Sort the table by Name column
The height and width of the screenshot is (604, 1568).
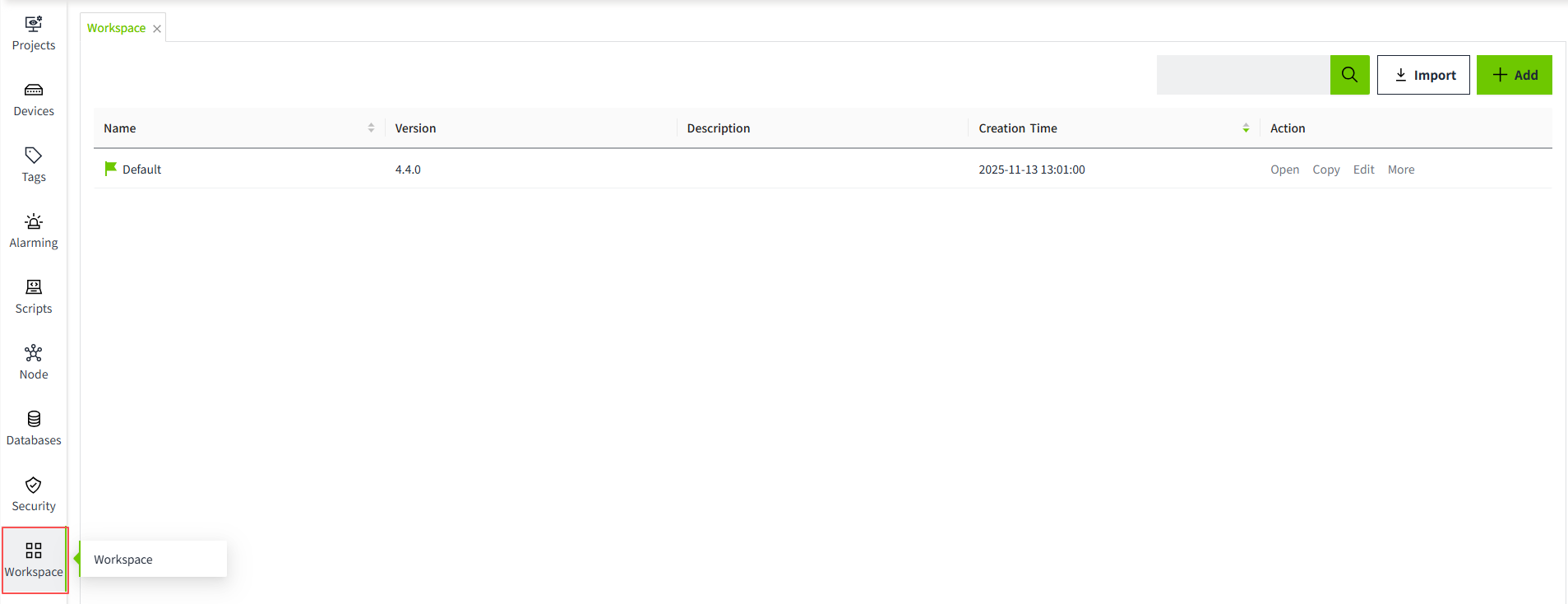point(371,128)
